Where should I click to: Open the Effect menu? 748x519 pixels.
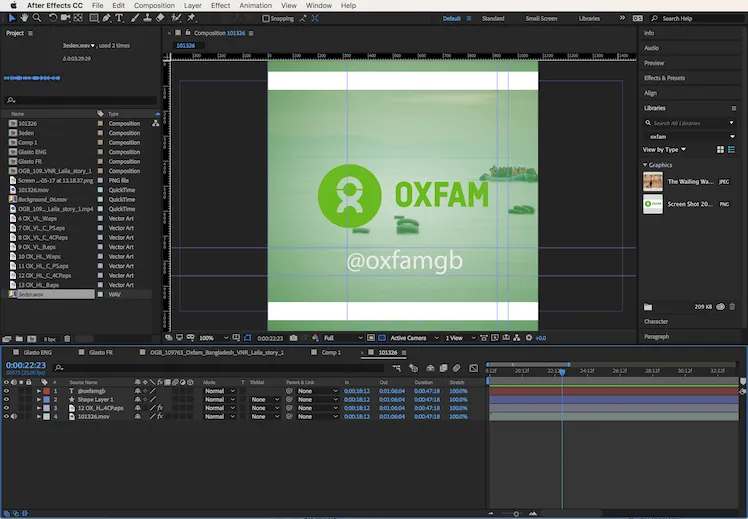[x=220, y=5]
